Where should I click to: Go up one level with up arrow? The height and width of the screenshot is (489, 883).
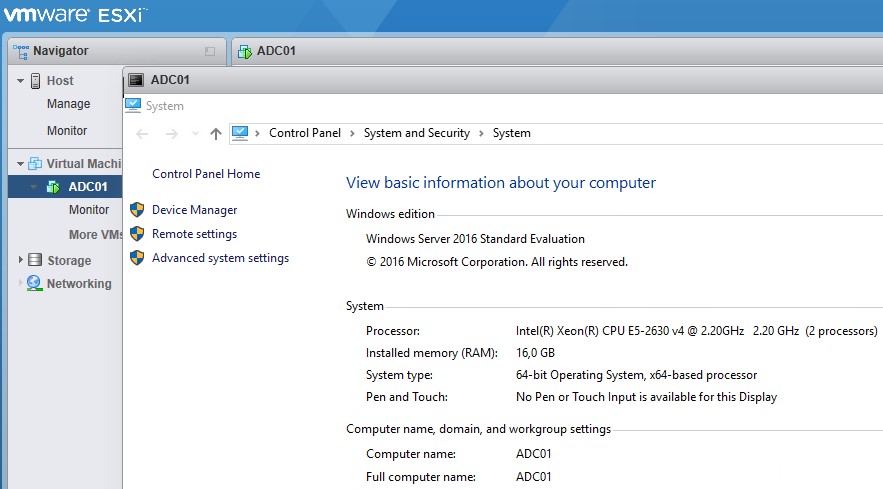[x=216, y=134]
